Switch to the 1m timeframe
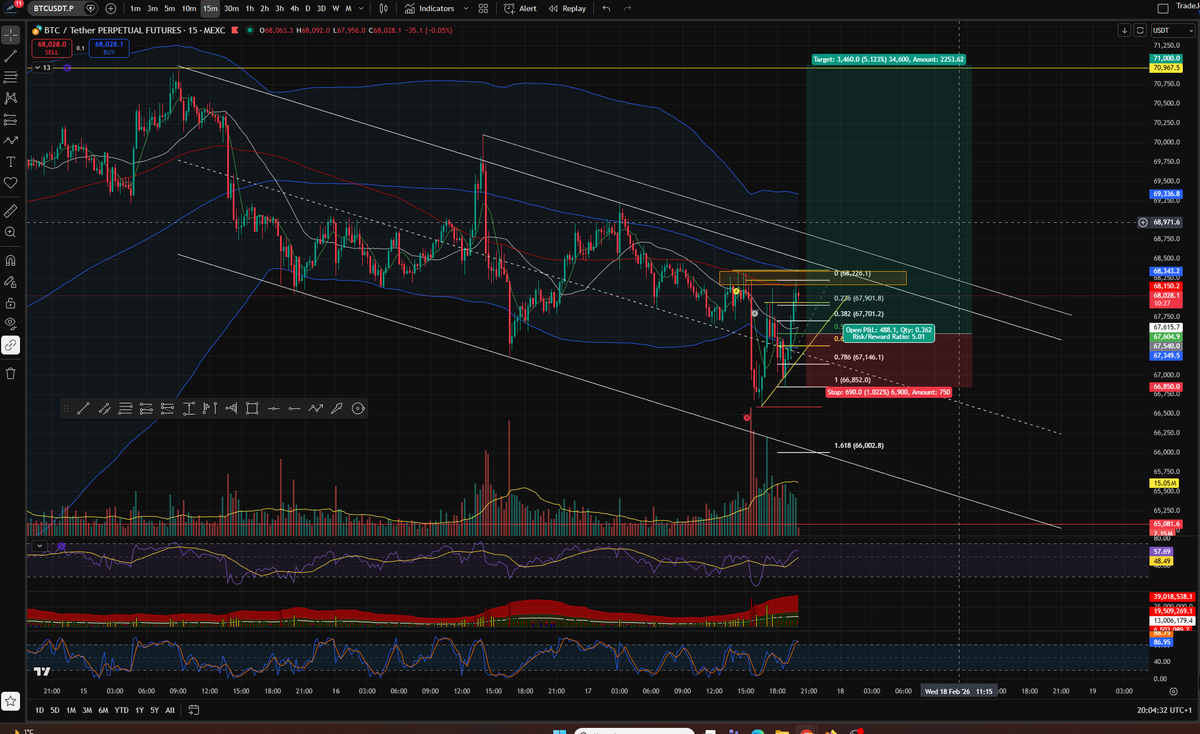The height and width of the screenshot is (734, 1200). (x=135, y=8)
